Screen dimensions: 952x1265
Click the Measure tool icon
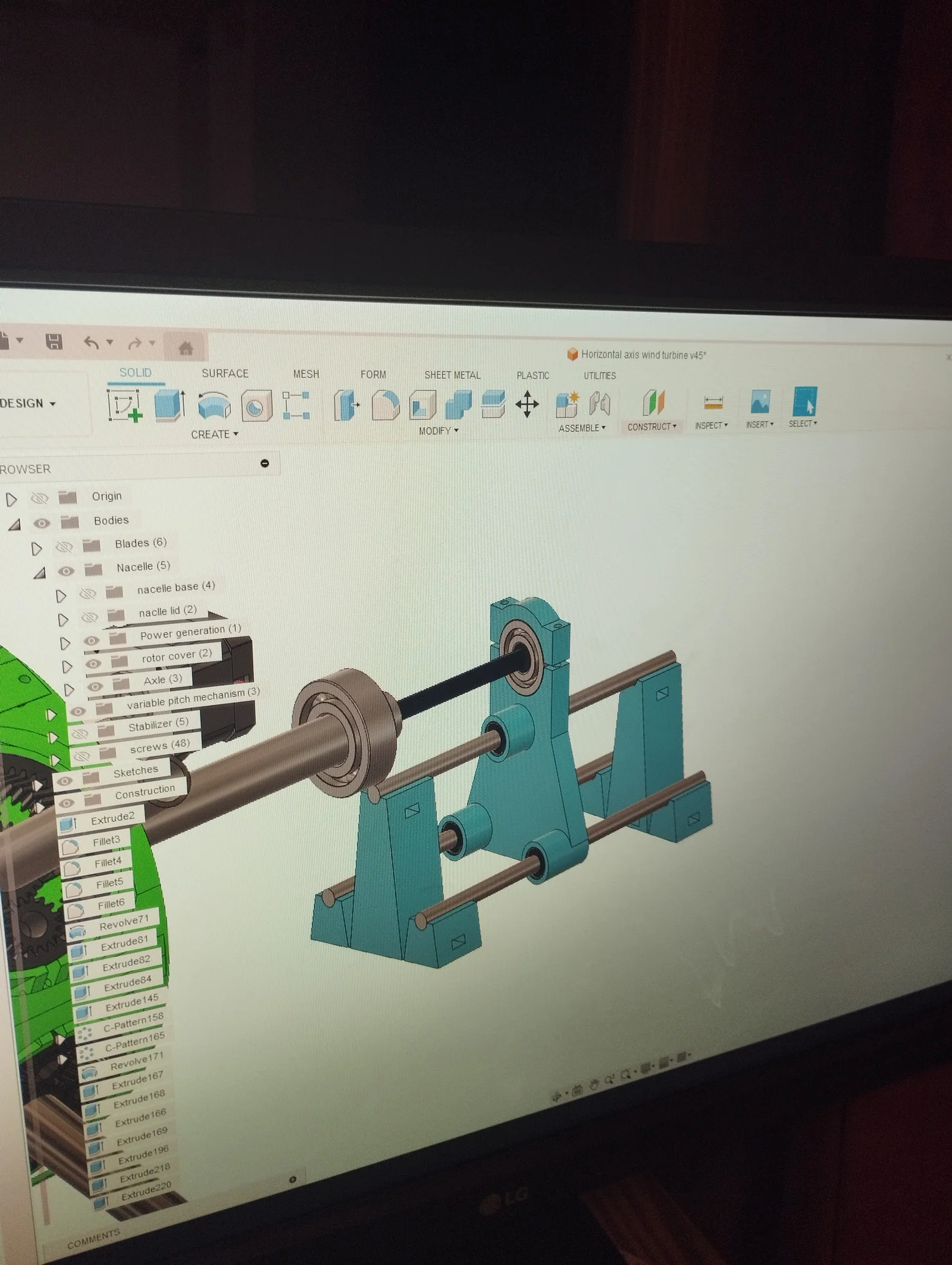click(x=713, y=402)
